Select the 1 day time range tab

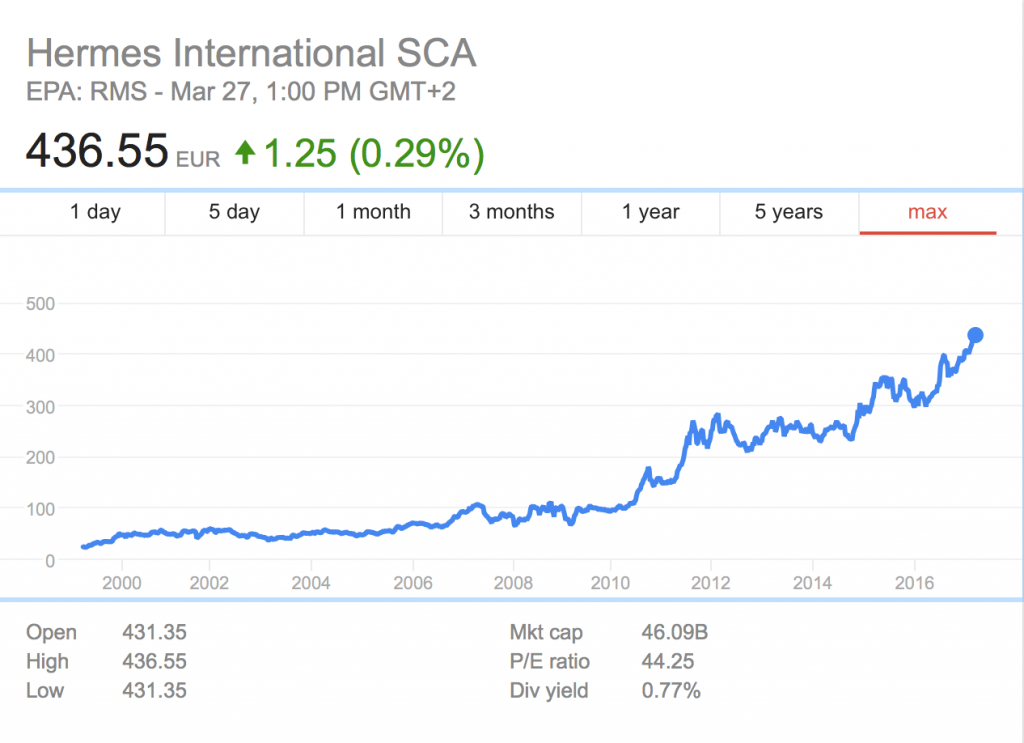point(95,212)
